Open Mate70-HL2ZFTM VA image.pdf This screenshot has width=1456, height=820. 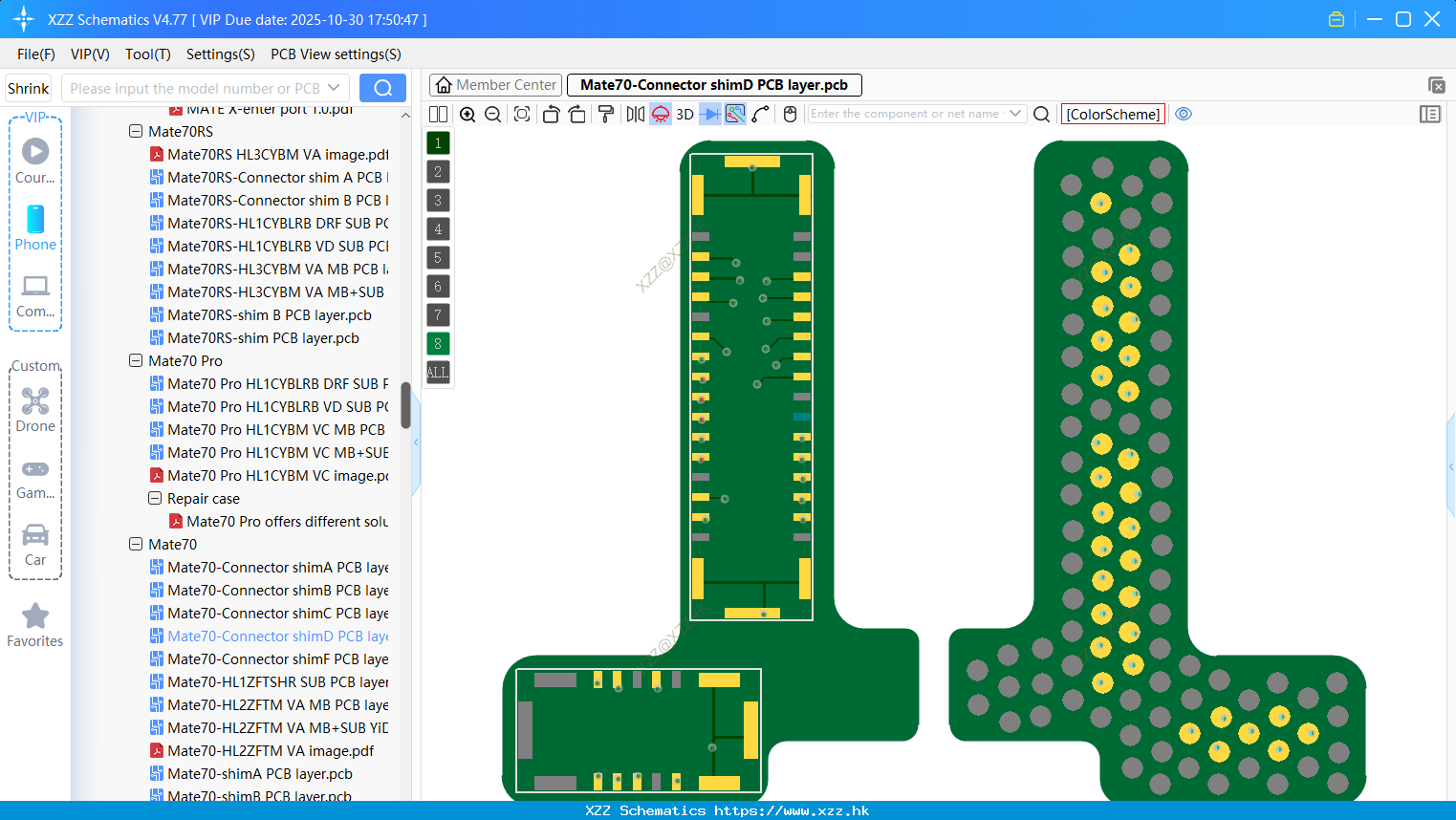(262, 751)
